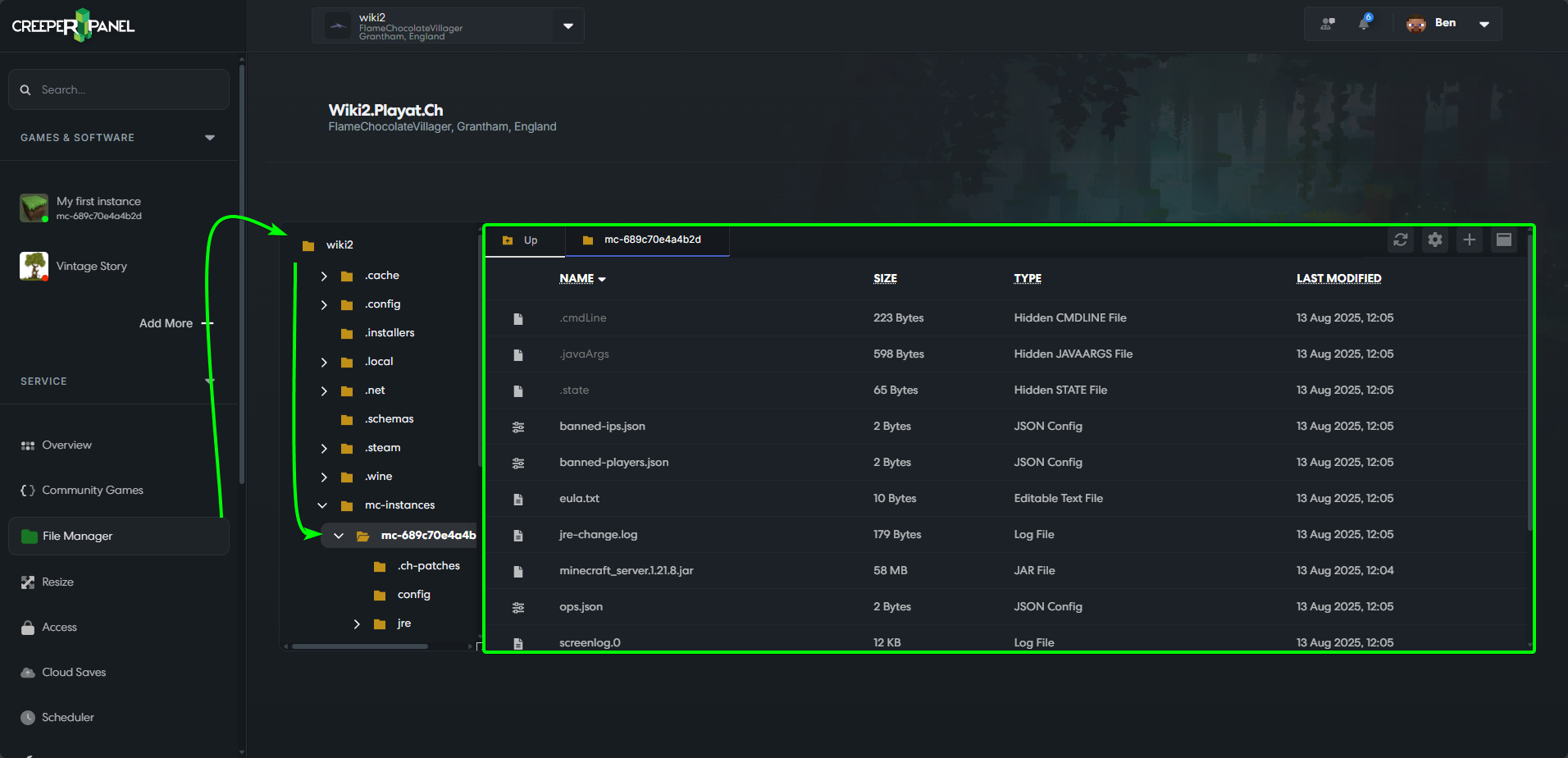The height and width of the screenshot is (758, 1568).
Task: Click the Resize sidebar icon
Action: [28, 582]
